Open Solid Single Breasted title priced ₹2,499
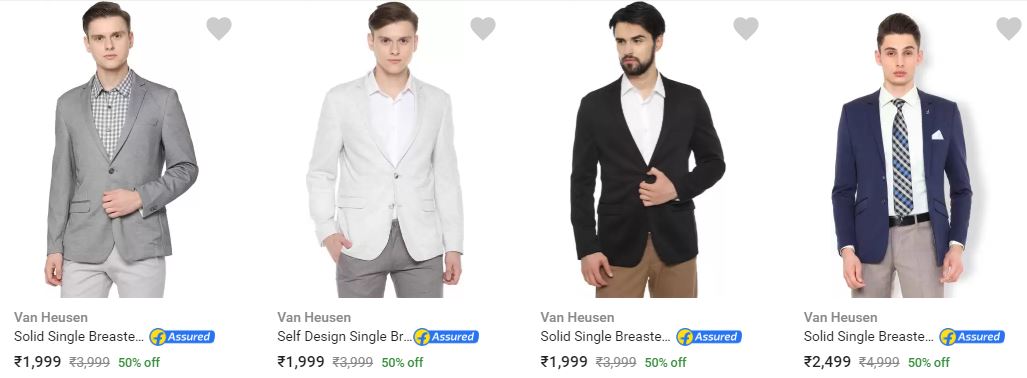Image resolution: width=1027 pixels, height=378 pixels. [x=868, y=337]
